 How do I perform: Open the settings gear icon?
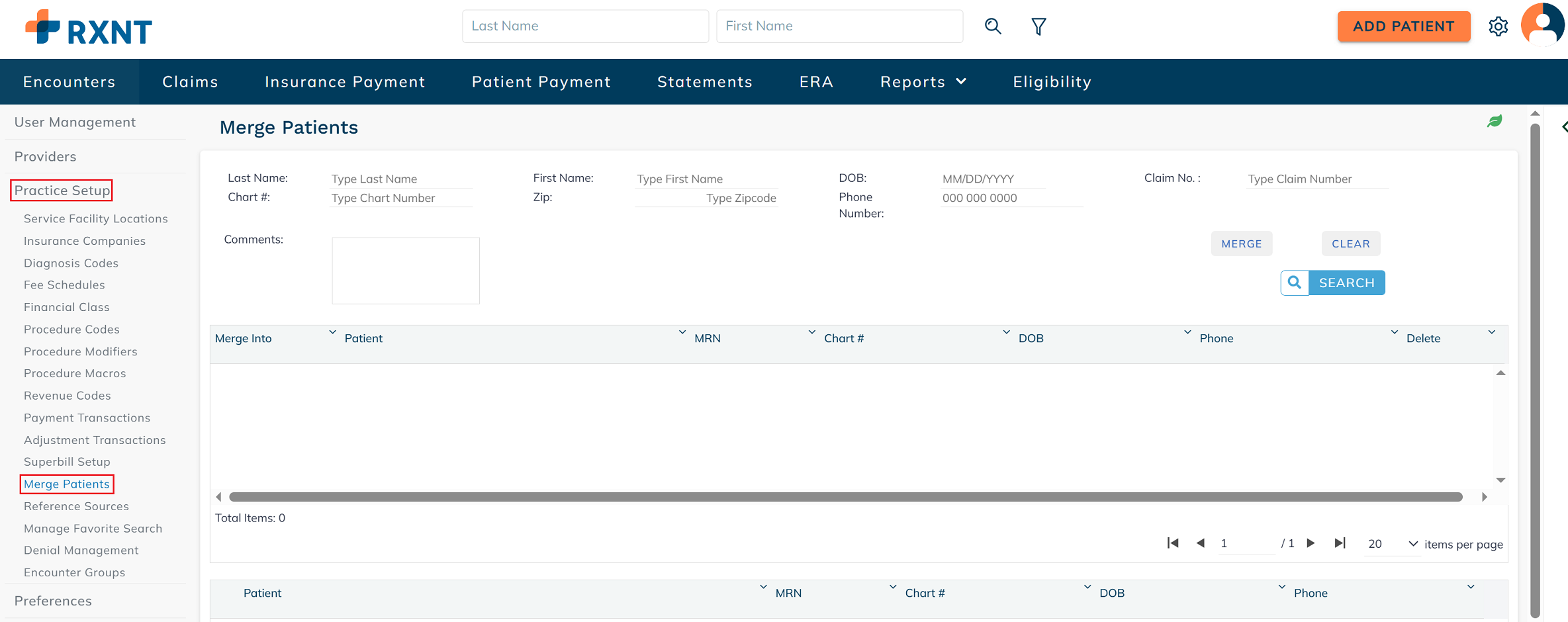[x=1498, y=26]
